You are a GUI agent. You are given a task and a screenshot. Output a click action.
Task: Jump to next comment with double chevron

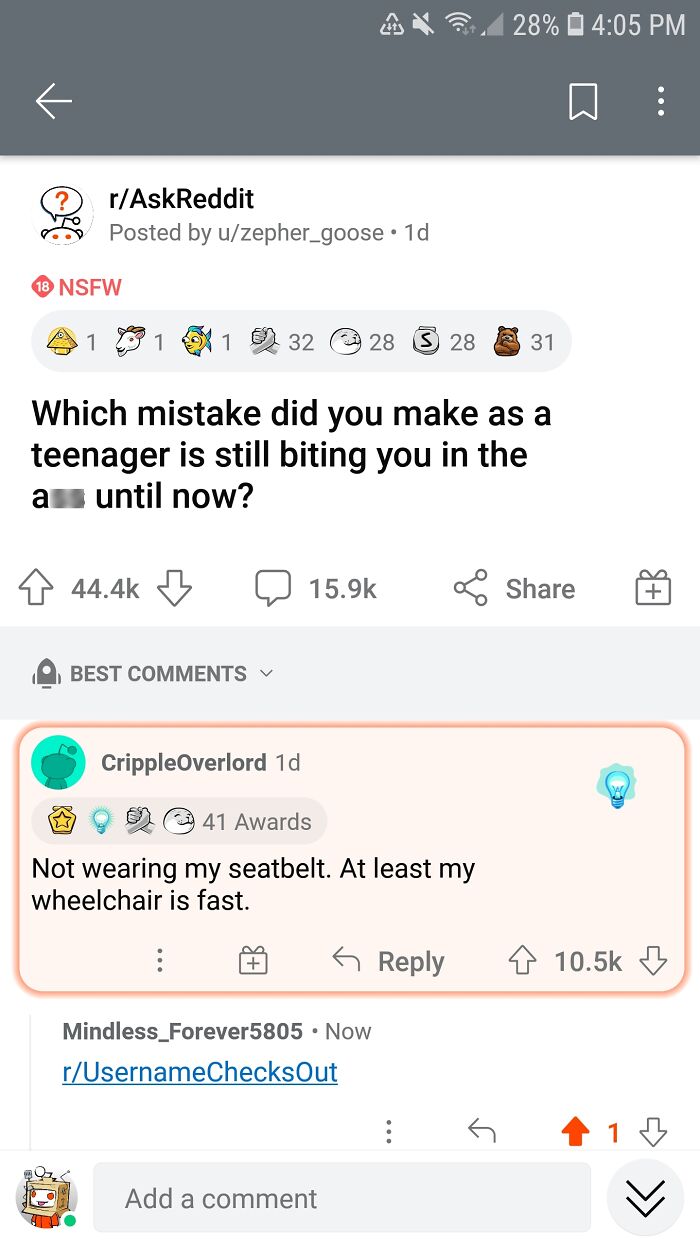(x=645, y=1198)
